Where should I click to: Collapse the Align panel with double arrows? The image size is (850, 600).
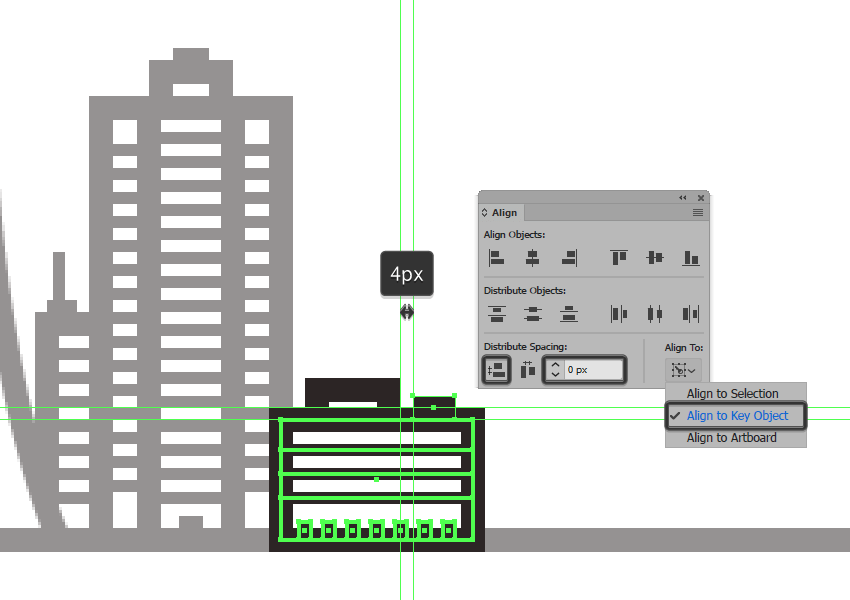[682, 198]
